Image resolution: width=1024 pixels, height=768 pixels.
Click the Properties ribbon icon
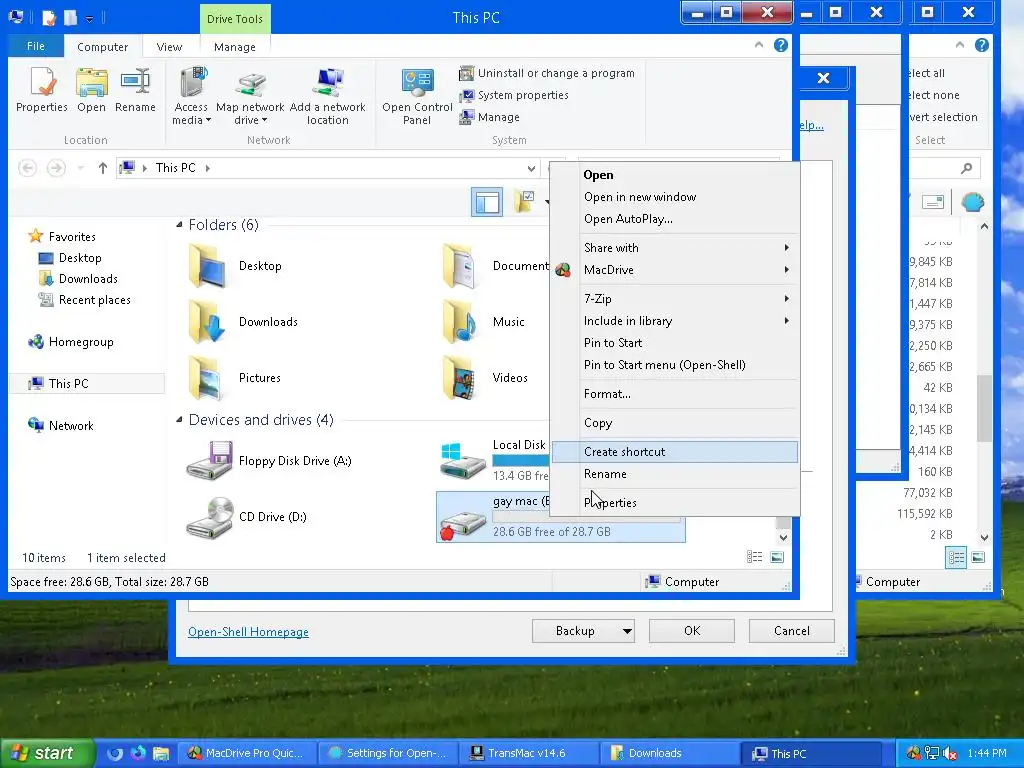(42, 90)
